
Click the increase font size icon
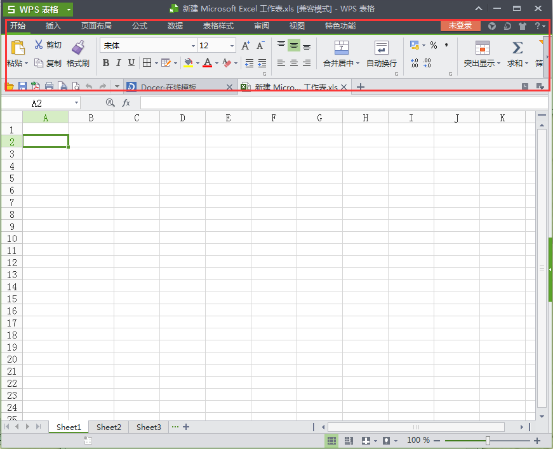[x=245, y=45]
